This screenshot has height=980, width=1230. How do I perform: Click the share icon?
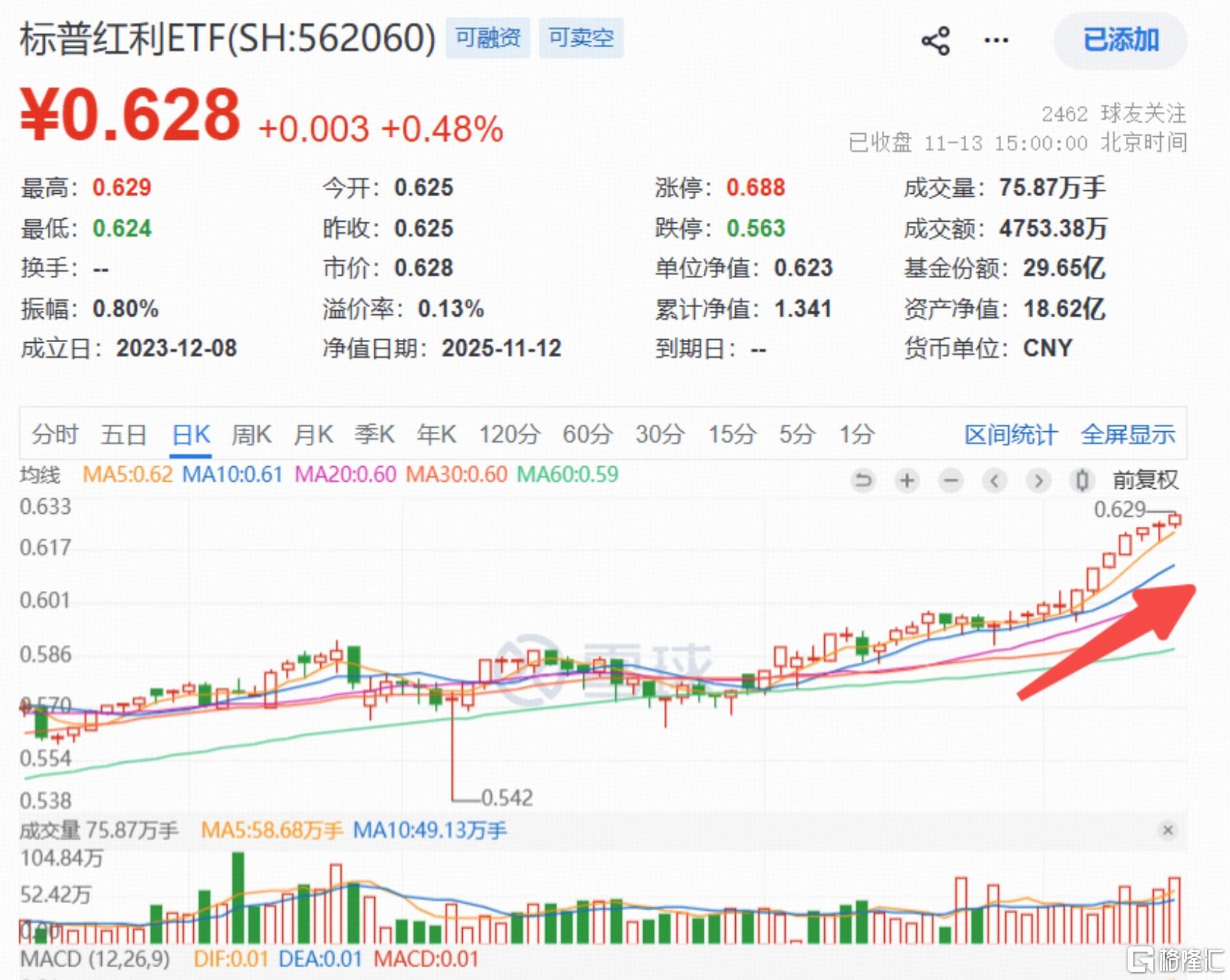click(x=936, y=41)
